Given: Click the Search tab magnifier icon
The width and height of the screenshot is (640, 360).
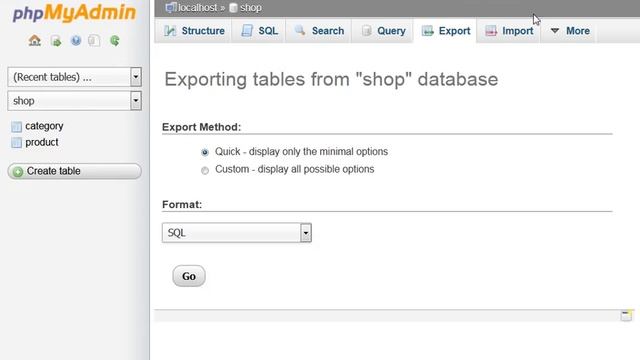Looking at the screenshot, I should (300, 31).
